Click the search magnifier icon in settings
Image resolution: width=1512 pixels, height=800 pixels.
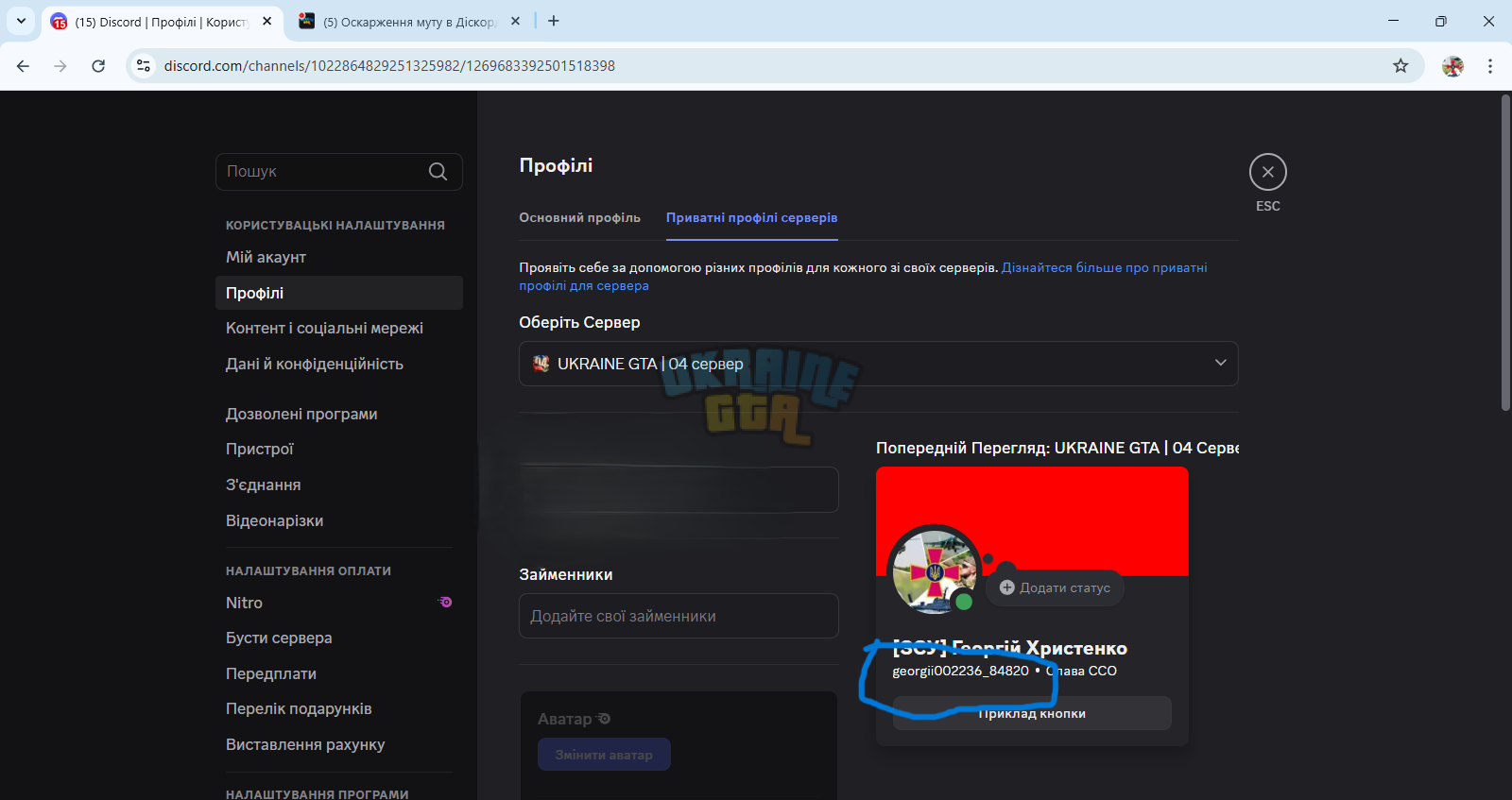tap(438, 172)
